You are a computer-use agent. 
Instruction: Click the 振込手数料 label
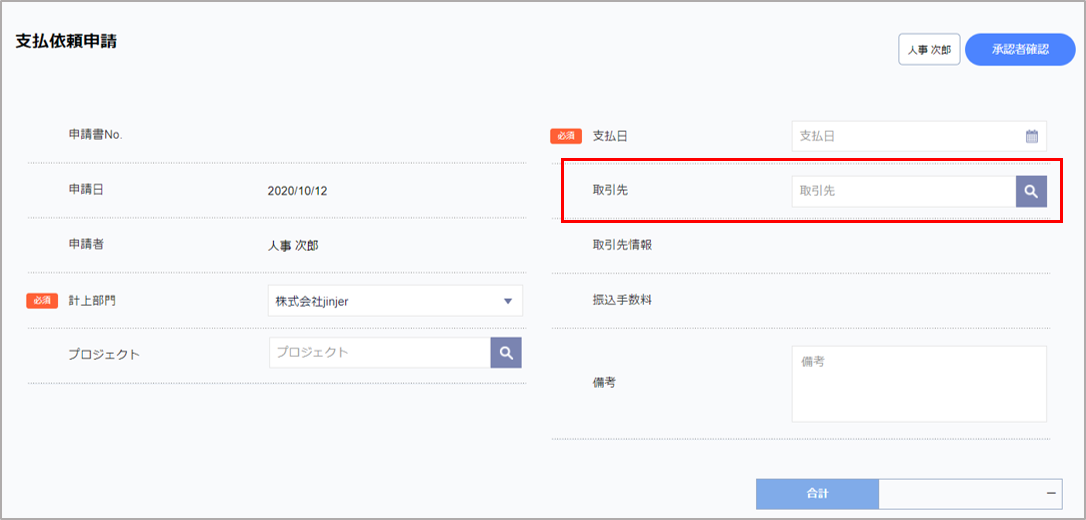click(x=622, y=300)
